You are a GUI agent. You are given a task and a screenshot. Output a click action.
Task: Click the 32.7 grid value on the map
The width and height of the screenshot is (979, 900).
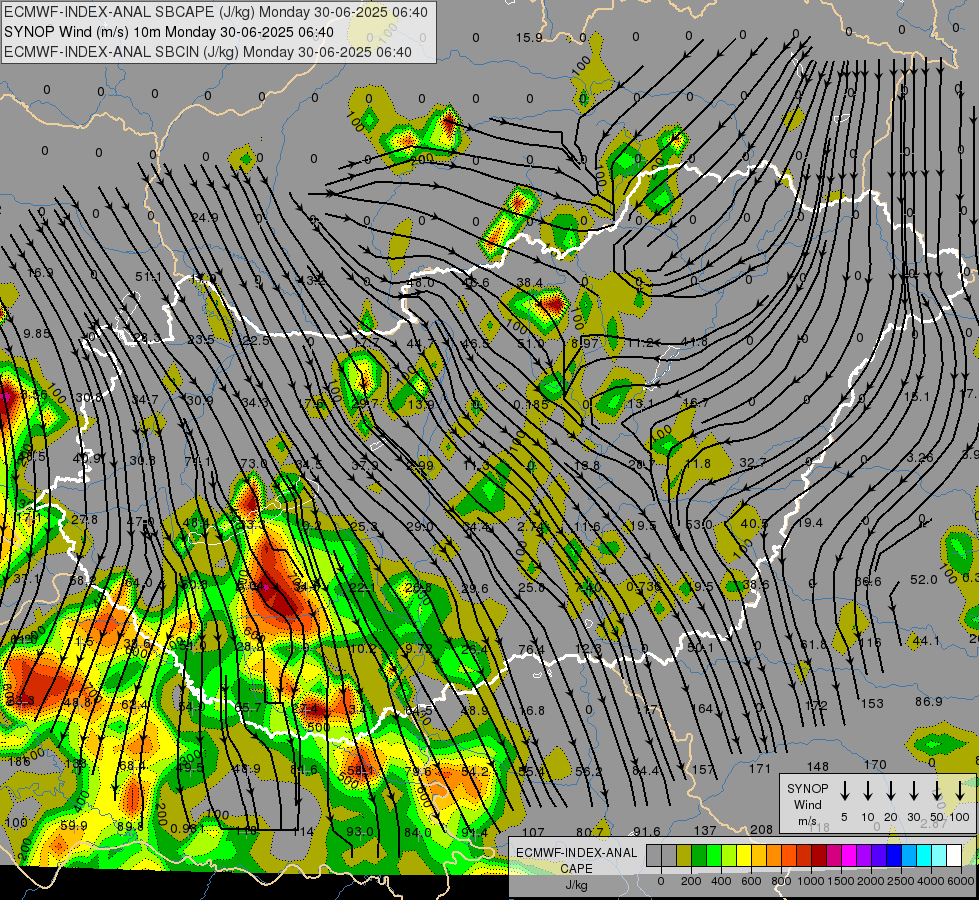point(752,463)
